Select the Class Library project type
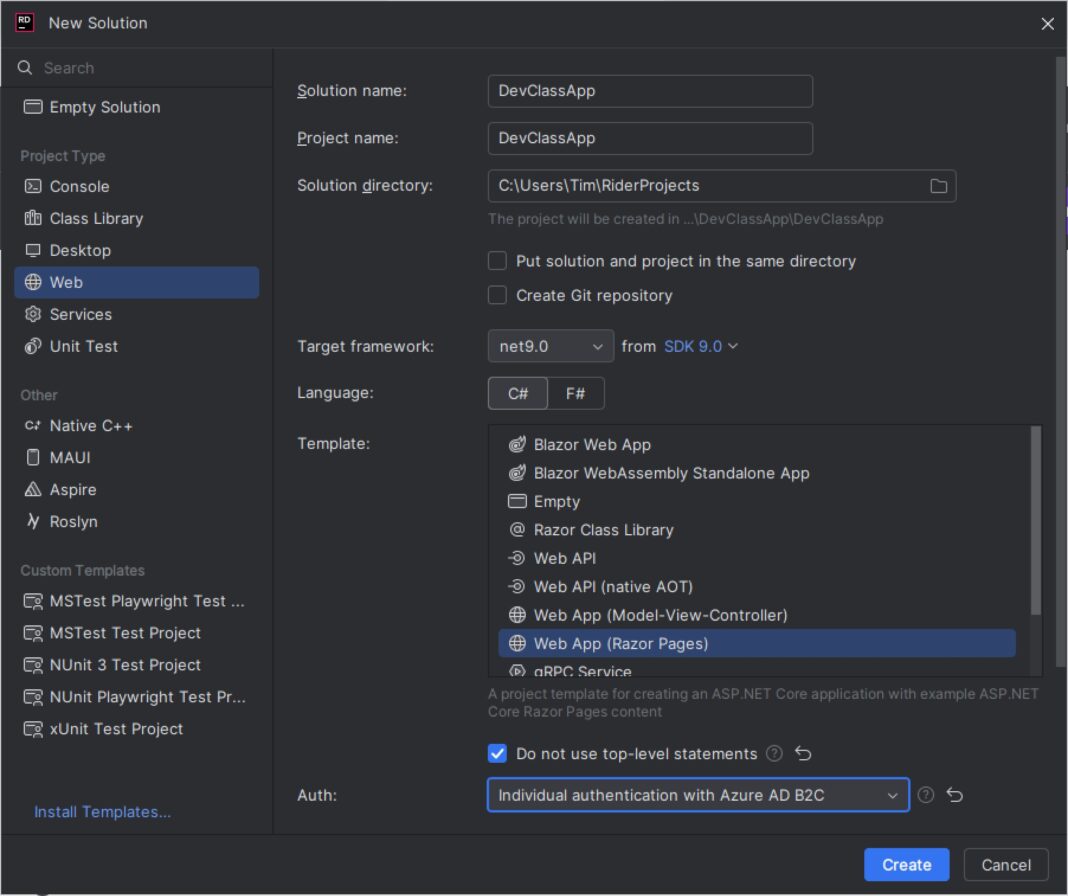Image resolution: width=1068 pixels, height=896 pixels. 95,218
